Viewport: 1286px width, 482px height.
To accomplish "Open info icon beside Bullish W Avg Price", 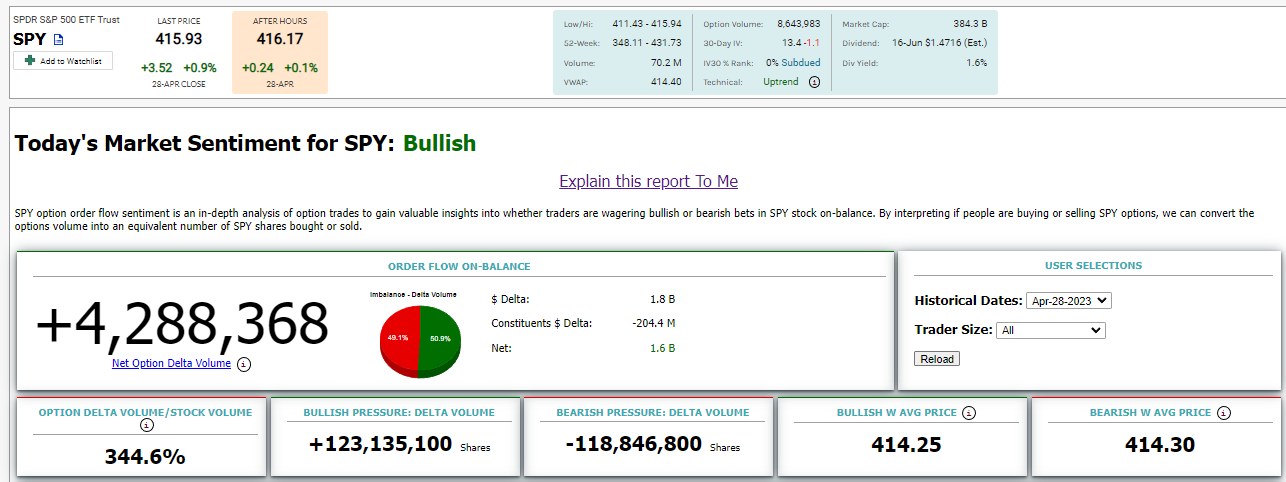I will pos(970,412).
